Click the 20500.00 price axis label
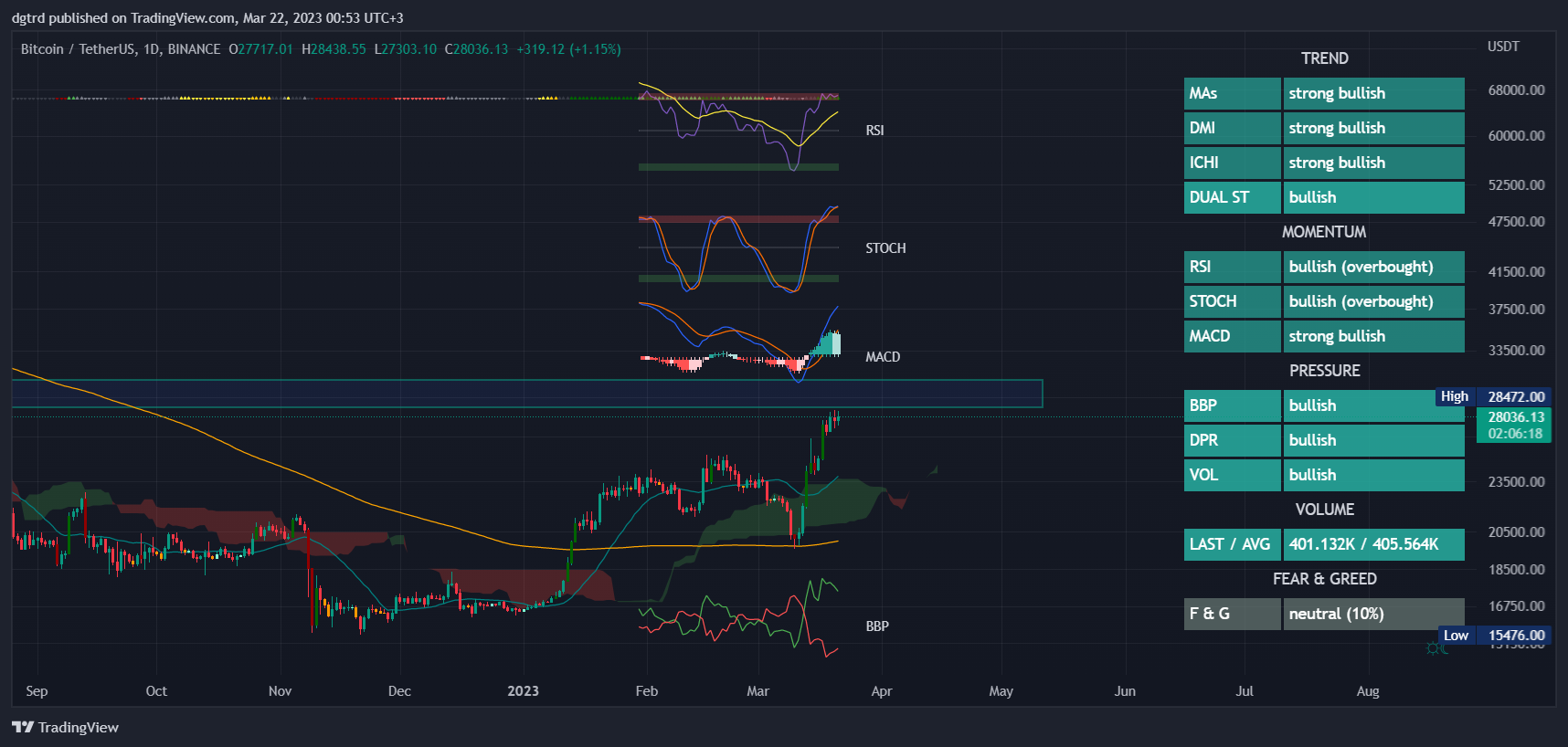1568x747 pixels. tap(1516, 532)
